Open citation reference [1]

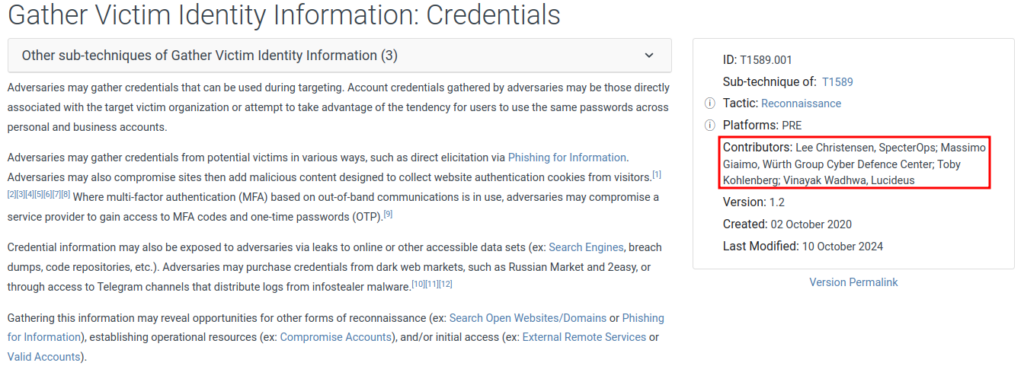(657, 175)
